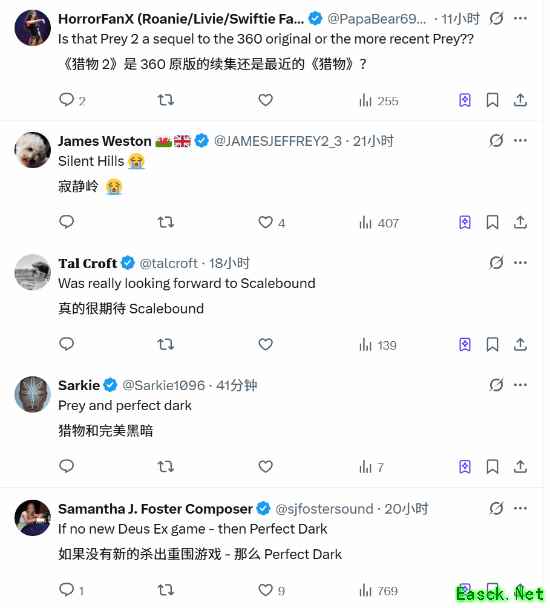This screenshot has height=608, width=550.
Task: Click purple bookmark-folder icon on Sarkie's tweet
Action: [x=465, y=466]
